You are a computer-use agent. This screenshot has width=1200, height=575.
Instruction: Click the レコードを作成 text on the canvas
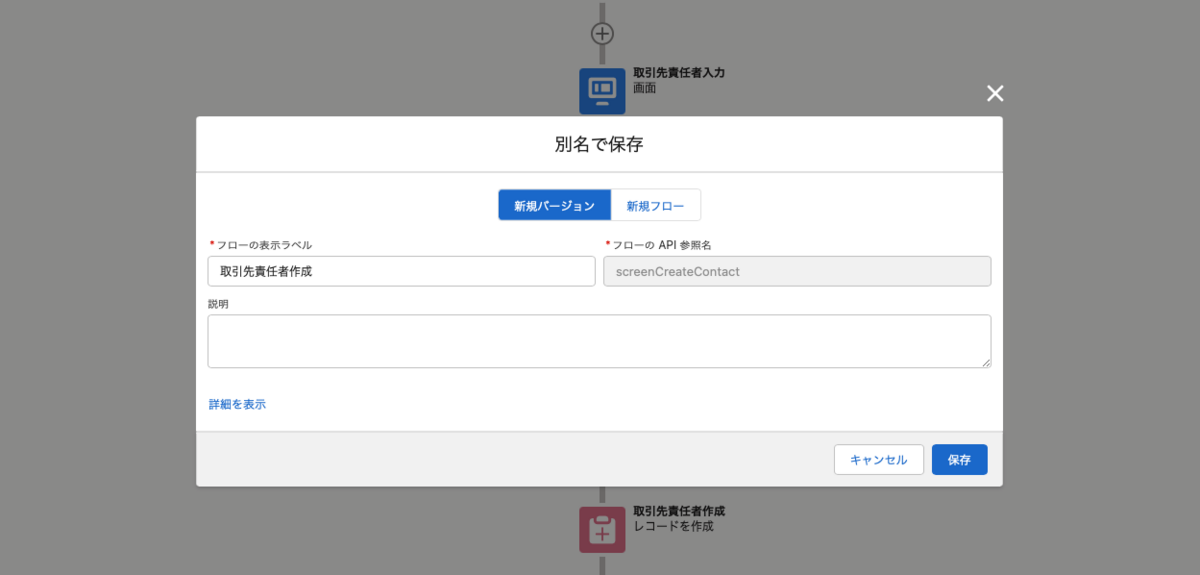click(x=674, y=526)
